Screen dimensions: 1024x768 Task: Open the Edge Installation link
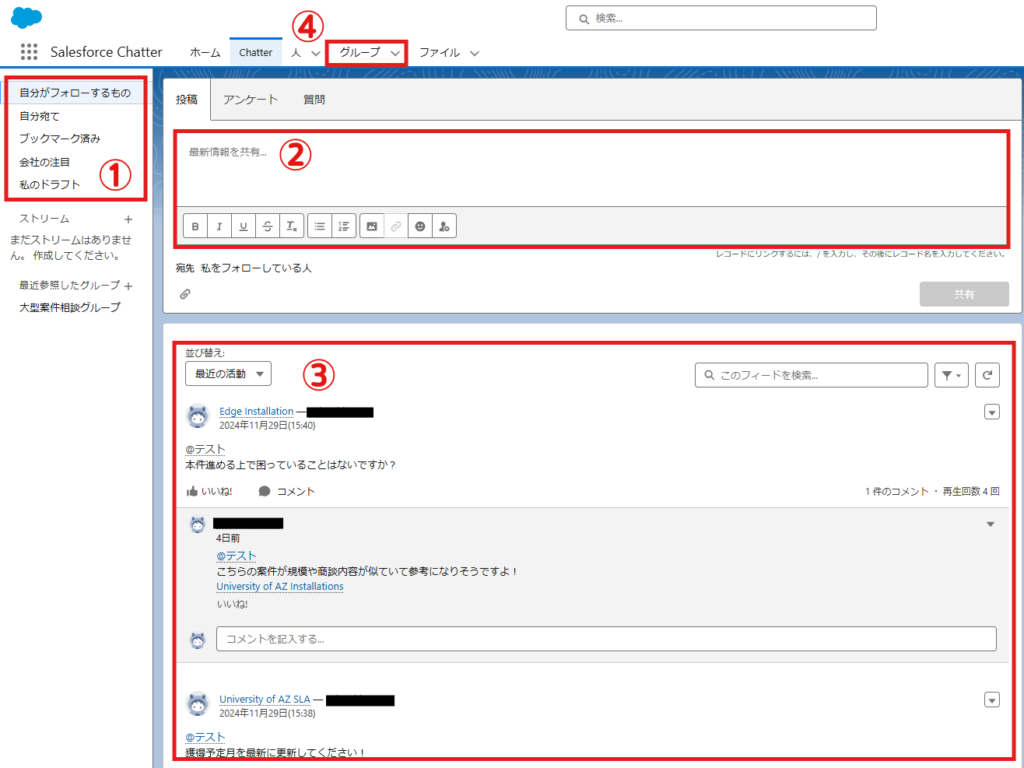[256, 411]
